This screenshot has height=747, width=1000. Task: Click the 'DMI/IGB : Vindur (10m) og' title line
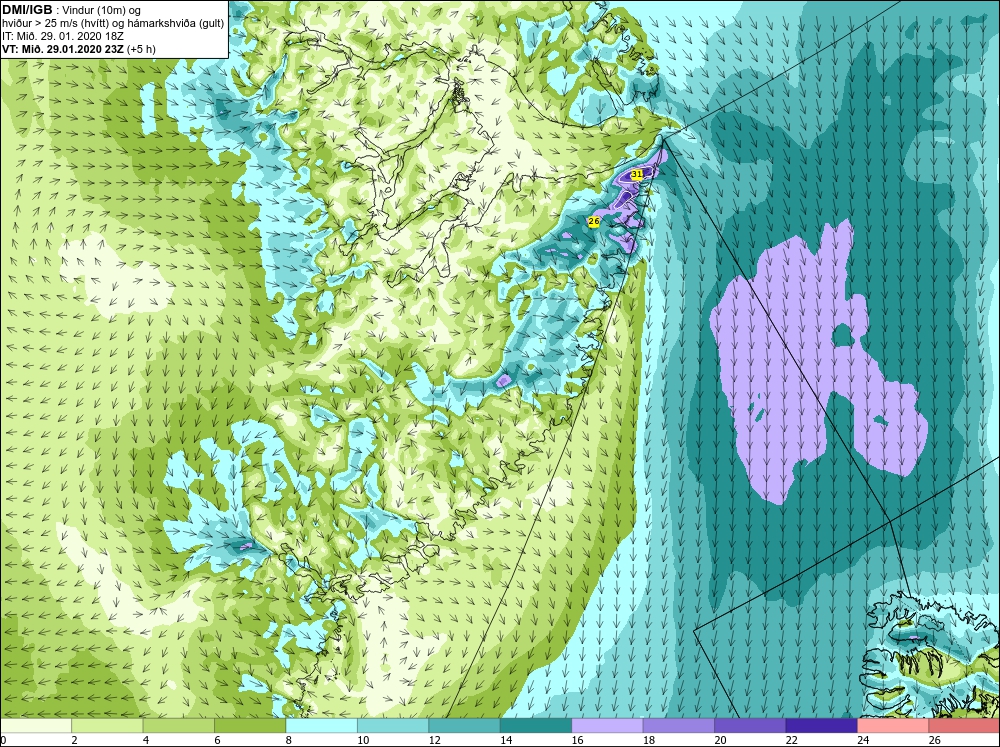(72, 10)
